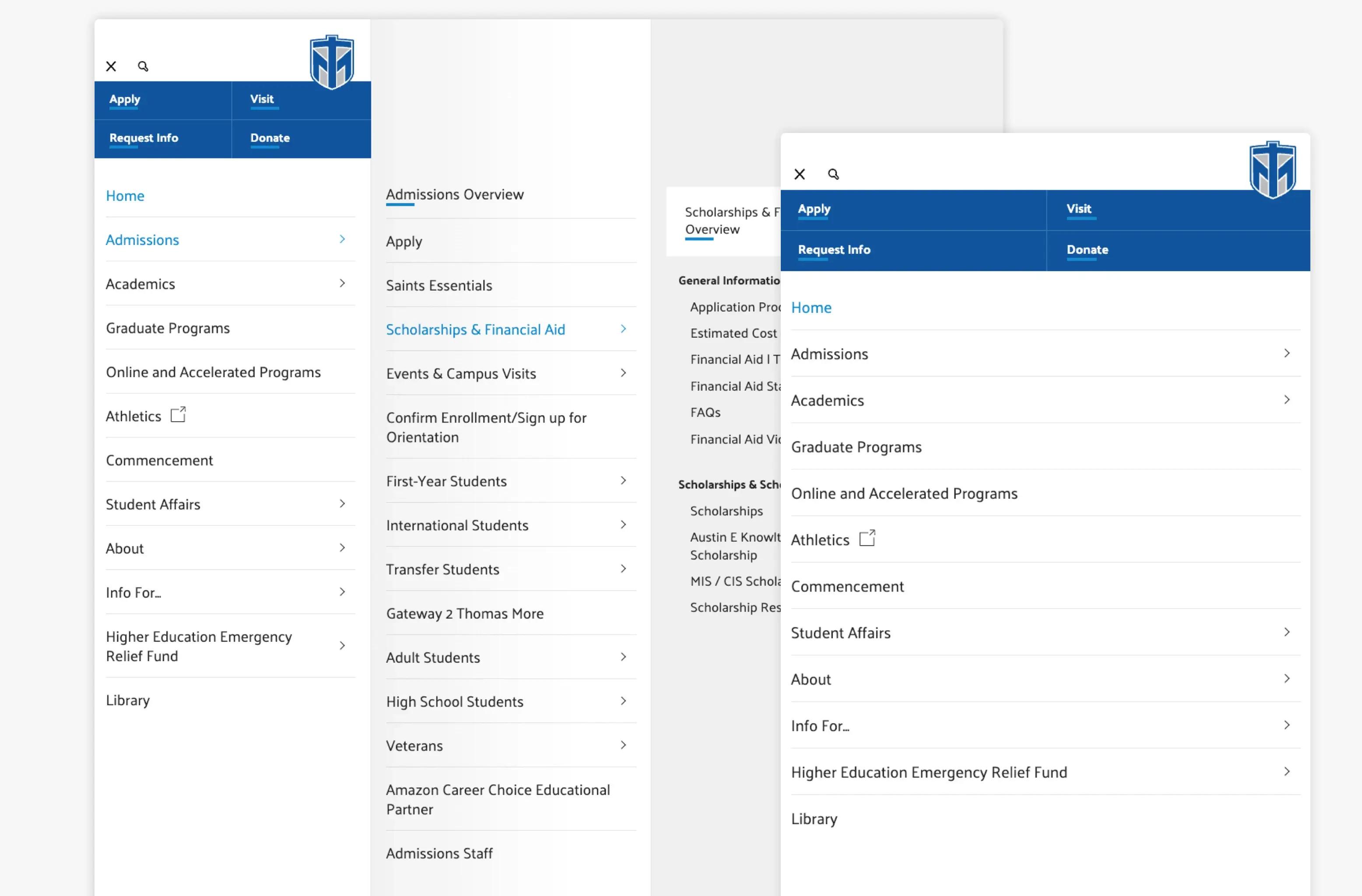Open Scholarships link under Scholarships section

click(726, 511)
